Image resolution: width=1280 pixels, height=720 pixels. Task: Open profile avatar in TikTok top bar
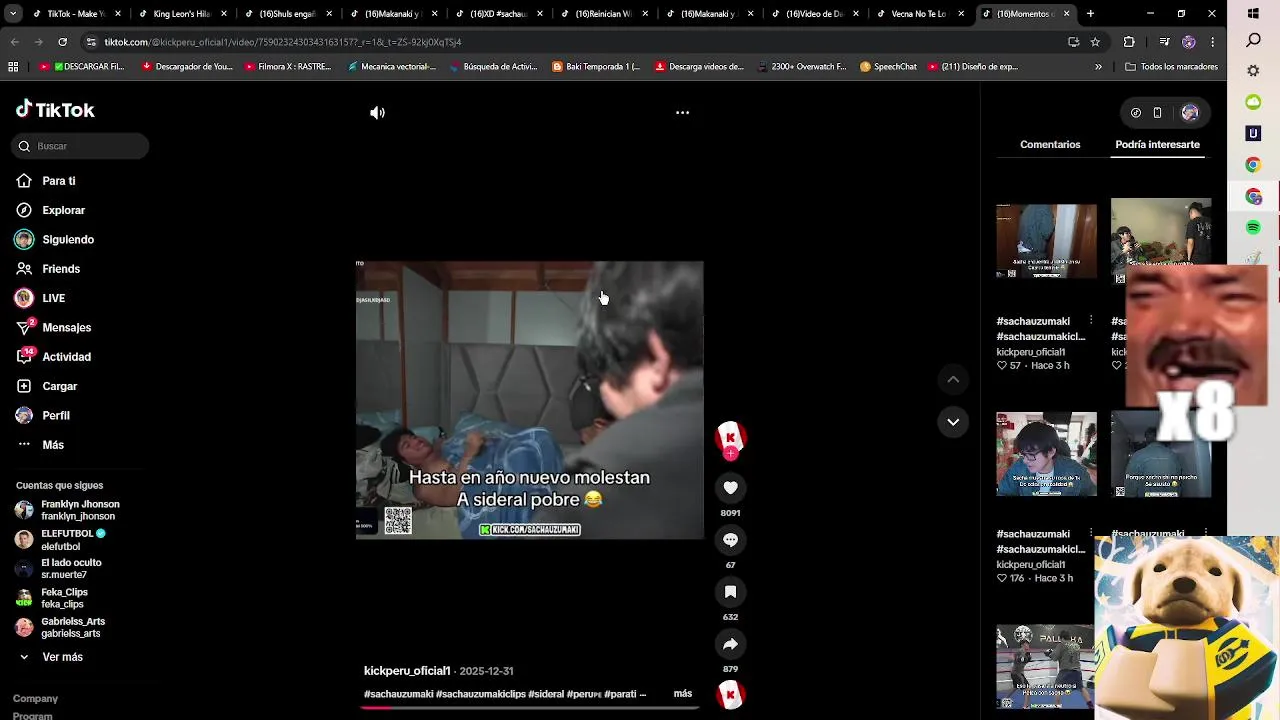(x=1189, y=113)
